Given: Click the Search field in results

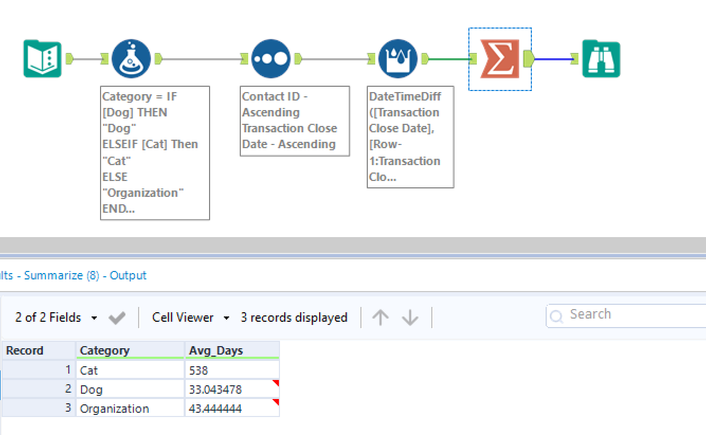Looking at the screenshot, I should [630, 315].
